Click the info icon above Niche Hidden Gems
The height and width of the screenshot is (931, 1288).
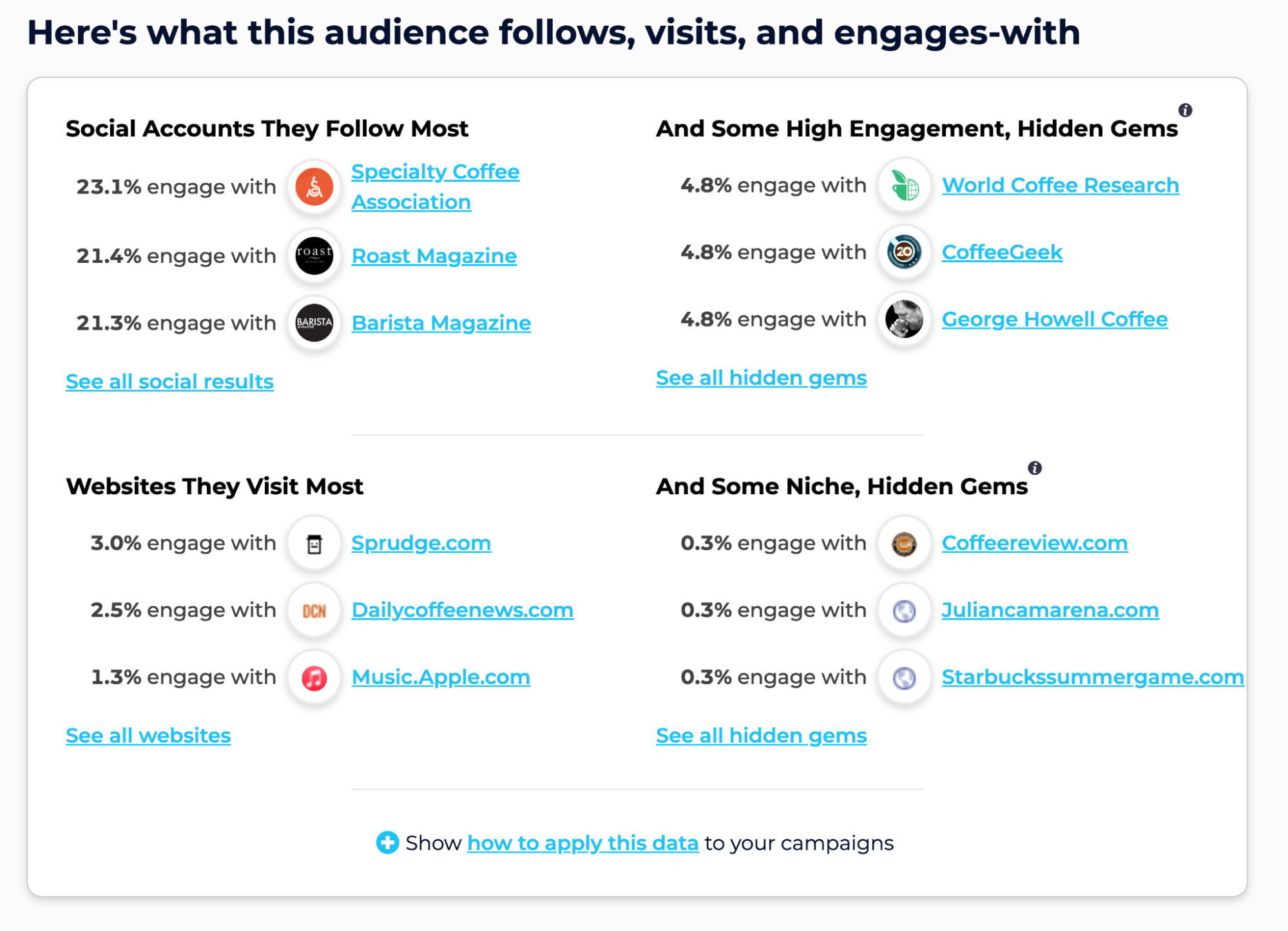1036,468
